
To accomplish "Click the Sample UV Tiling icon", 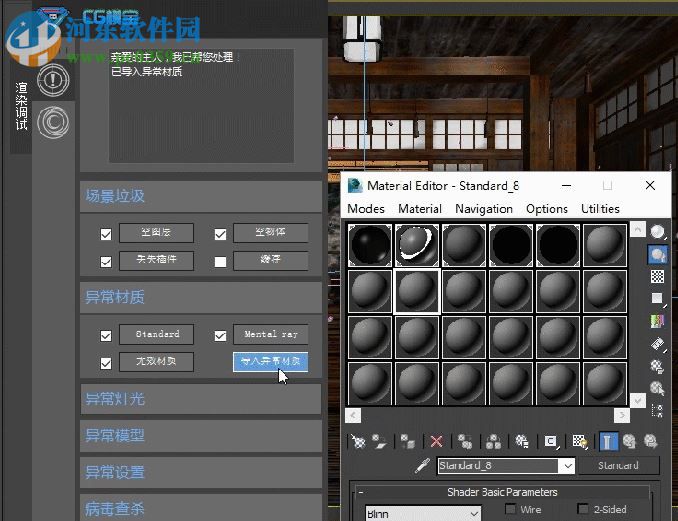I will pos(657,298).
